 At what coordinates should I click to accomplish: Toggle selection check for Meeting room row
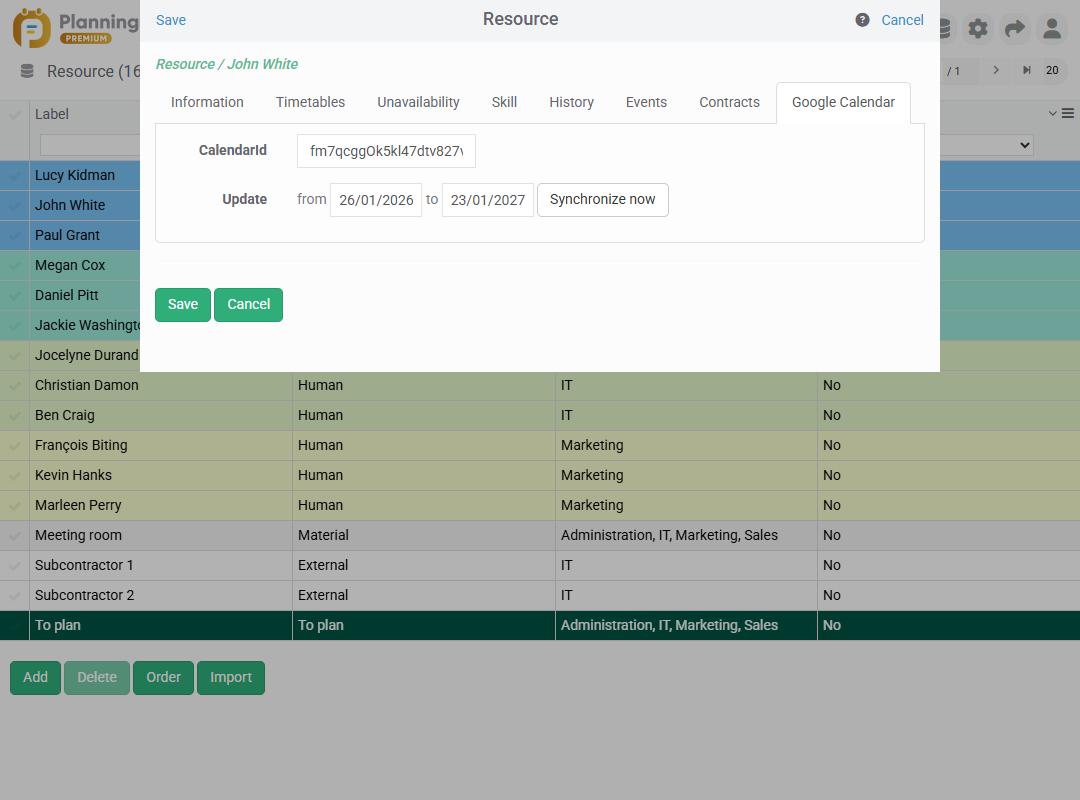click(14, 535)
